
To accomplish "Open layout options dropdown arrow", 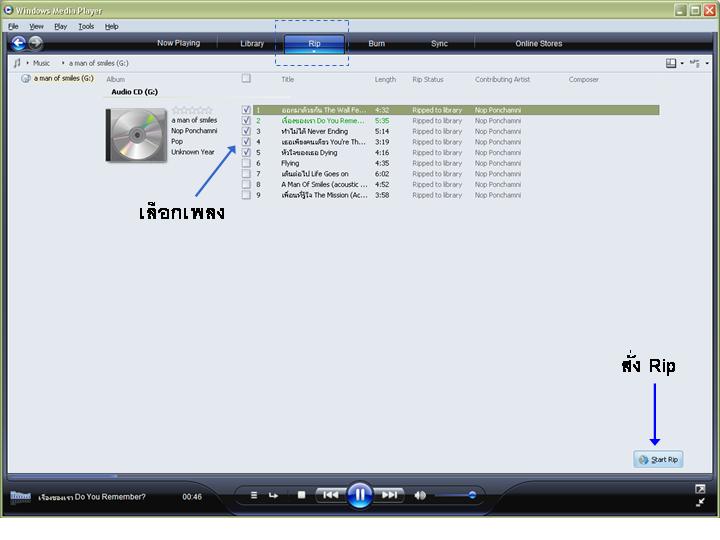I will [x=682, y=63].
